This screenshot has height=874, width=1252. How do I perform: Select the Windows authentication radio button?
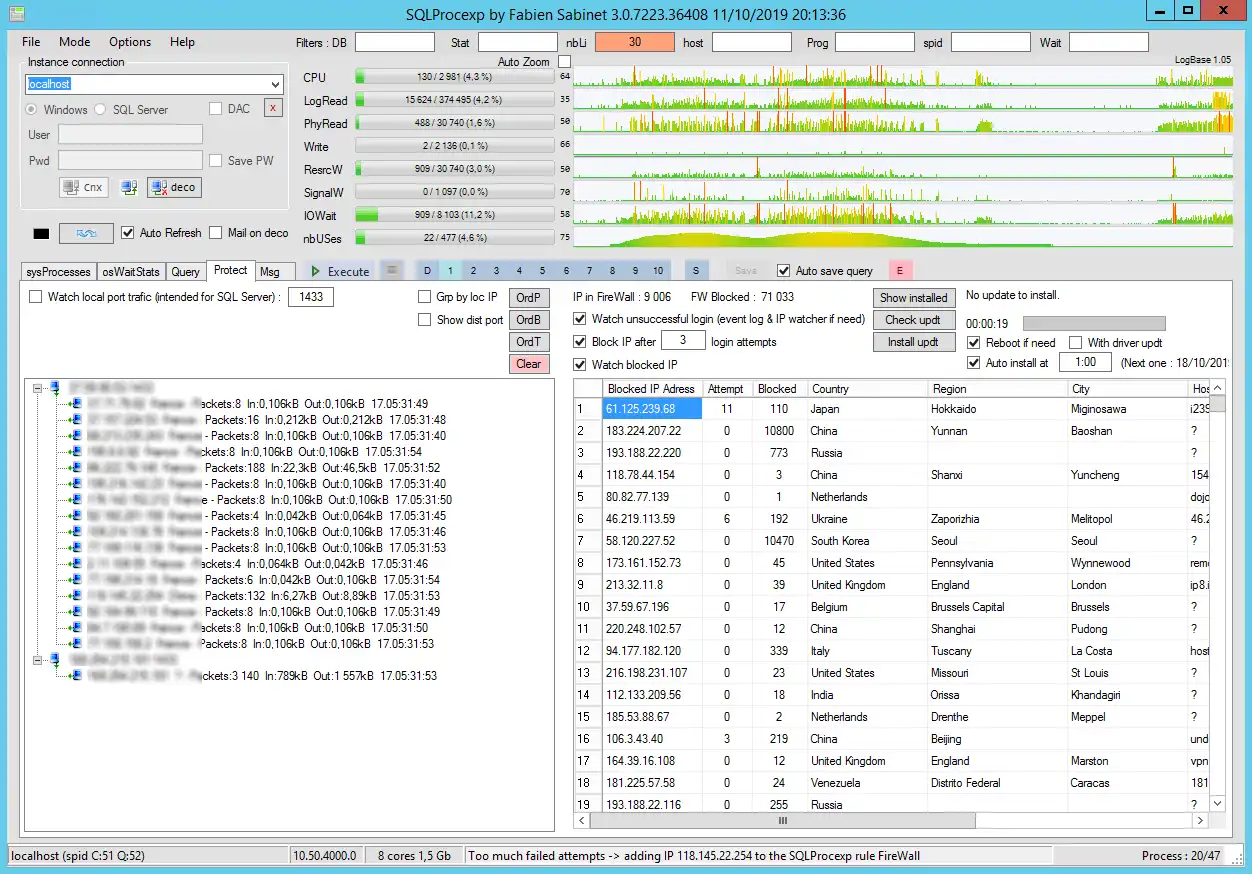32,109
